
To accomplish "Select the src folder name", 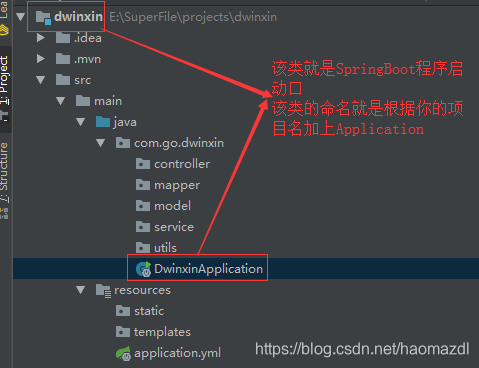I will click(x=83, y=80).
